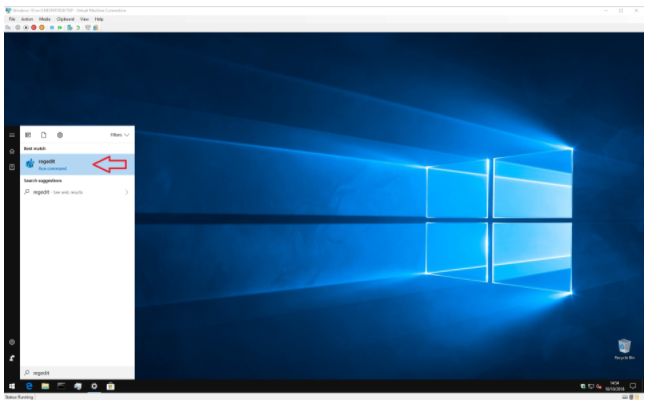The height and width of the screenshot is (408, 650).
Task: Filter search results by Documents icon
Action: 44,135
